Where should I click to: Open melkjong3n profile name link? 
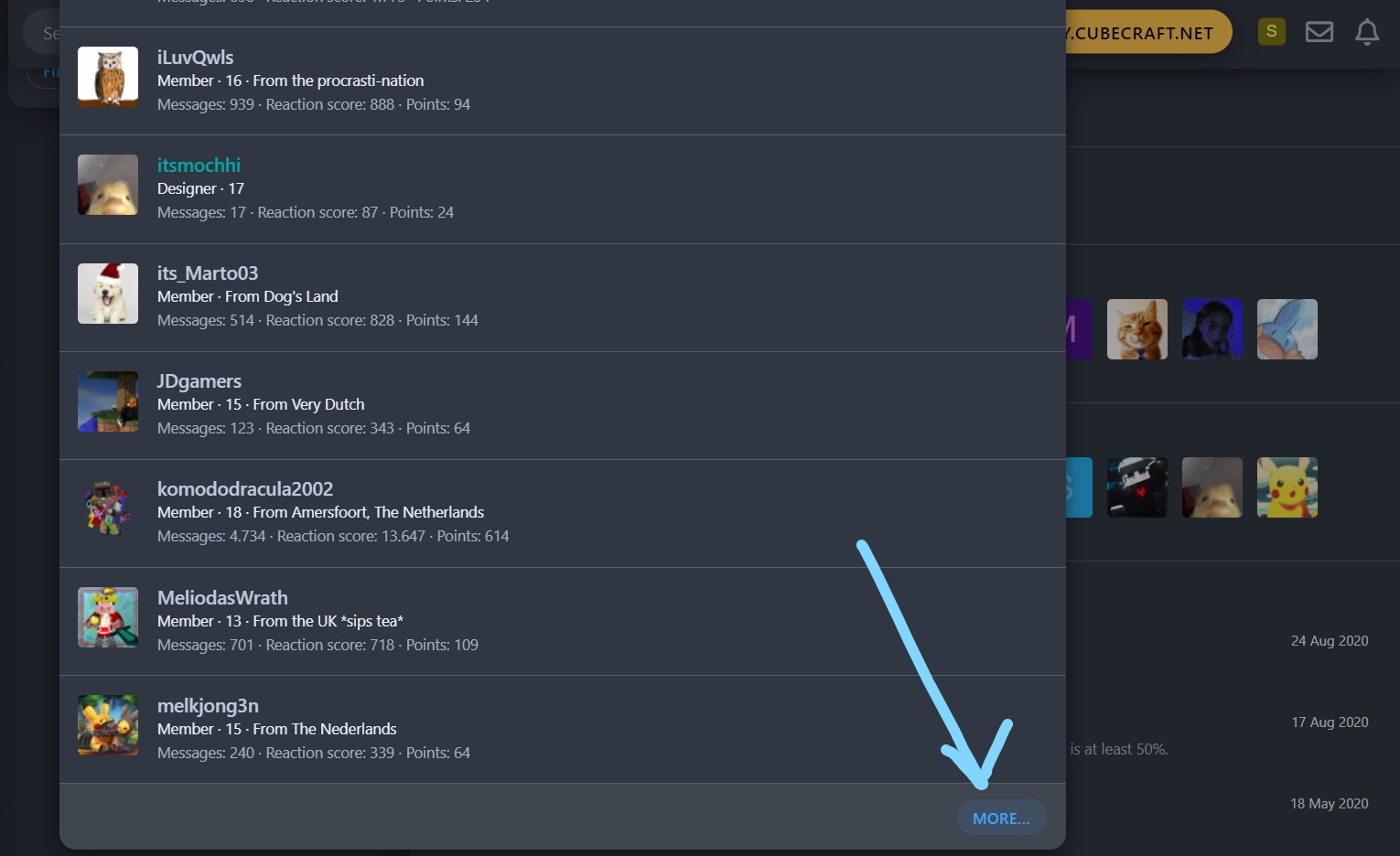(208, 705)
